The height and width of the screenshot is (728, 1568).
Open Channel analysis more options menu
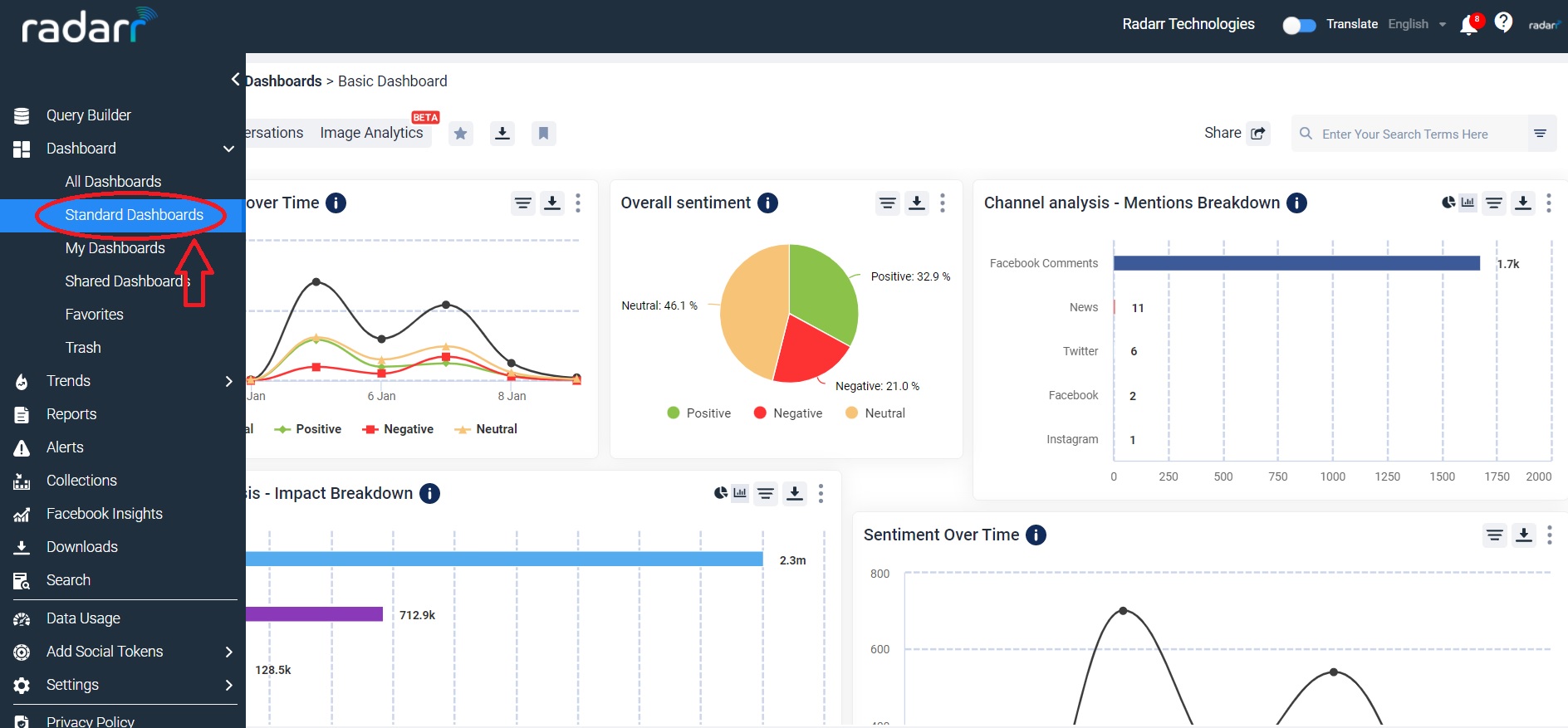pyautogui.click(x=1549, y=203)
